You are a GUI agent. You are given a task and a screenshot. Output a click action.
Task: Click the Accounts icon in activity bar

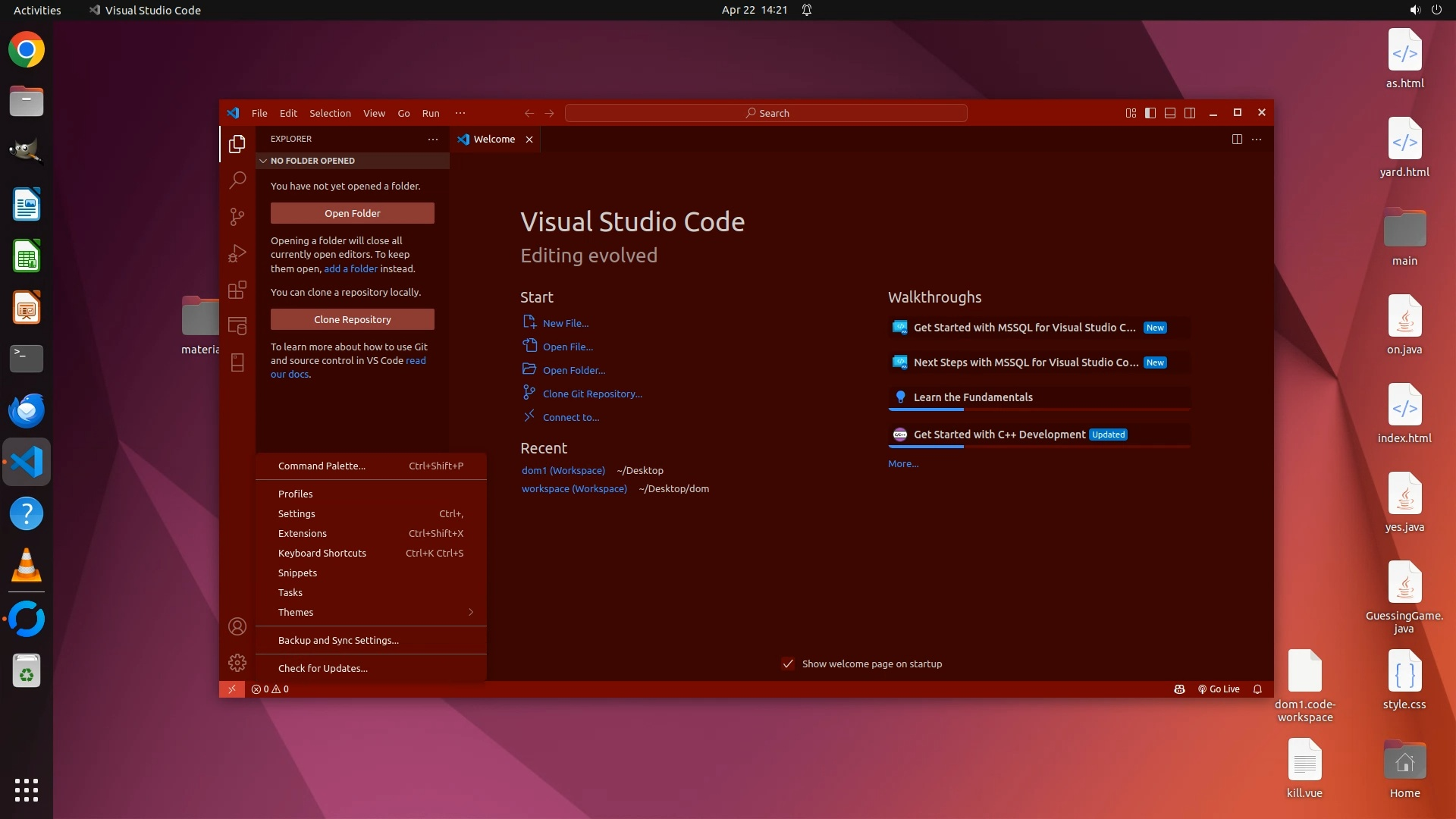click(x=237, y=626)
